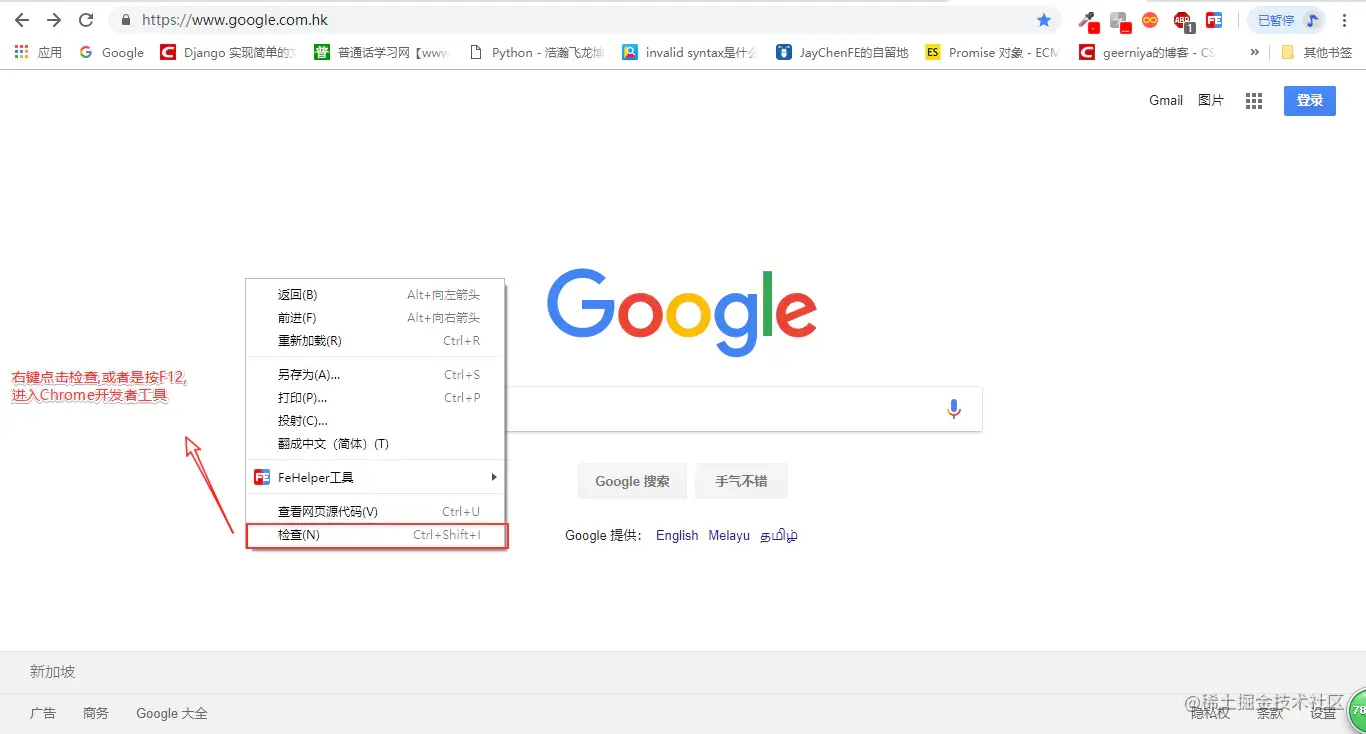Click the Google 搜索 button
Viewport: 1366px width, 734px height.
coord(632,481)
